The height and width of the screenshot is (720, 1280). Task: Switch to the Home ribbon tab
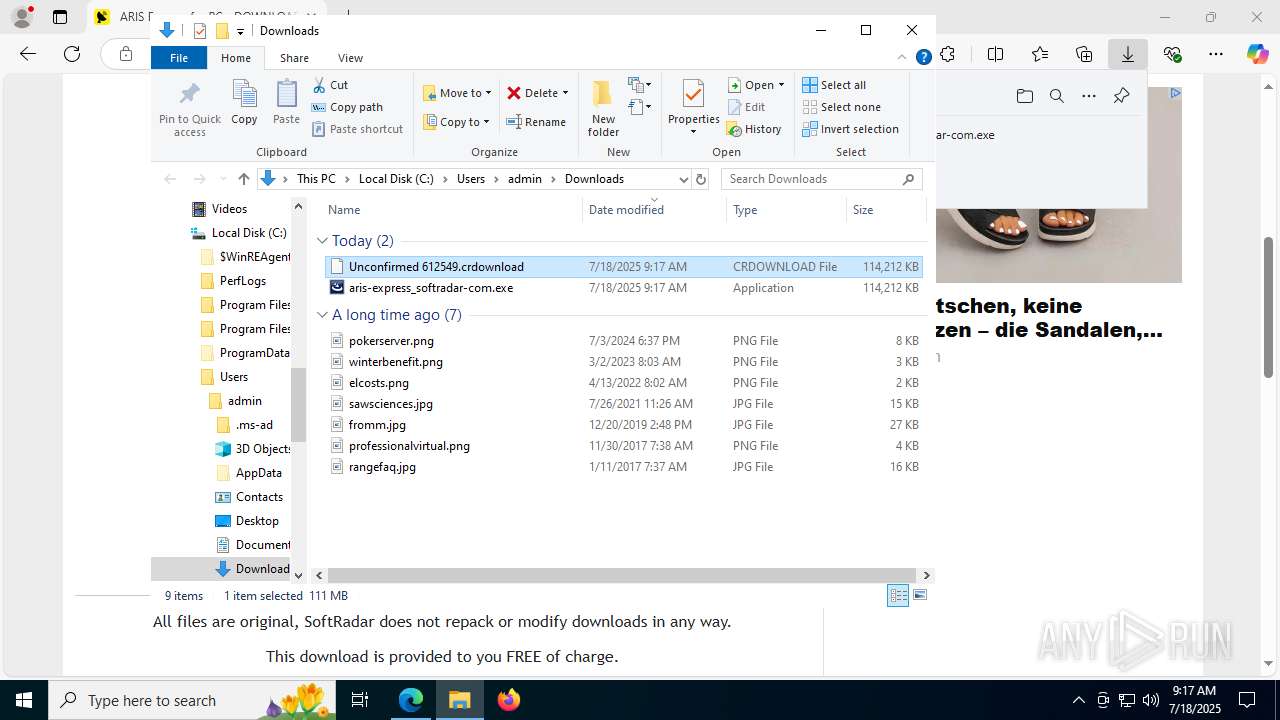click(x=236, y=58)
